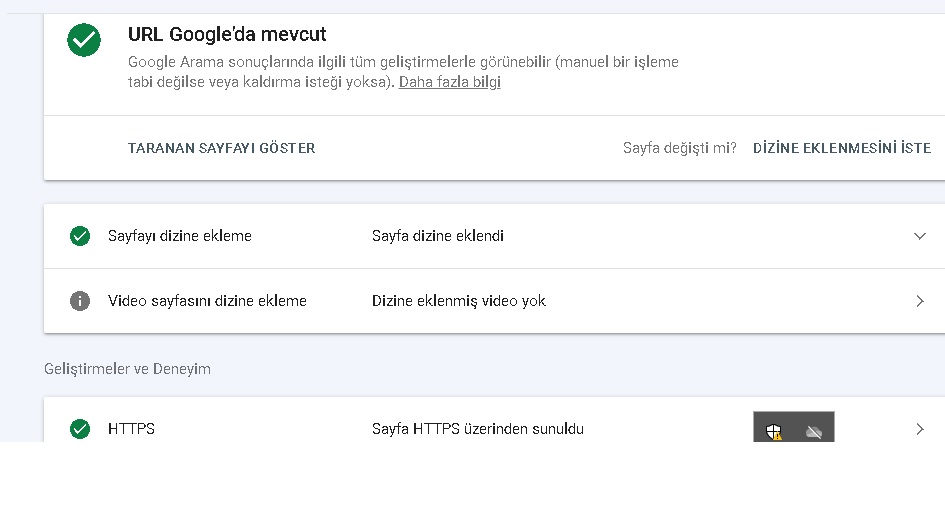Click the Sayfa dizine eklendi status text

coord(438,236)
